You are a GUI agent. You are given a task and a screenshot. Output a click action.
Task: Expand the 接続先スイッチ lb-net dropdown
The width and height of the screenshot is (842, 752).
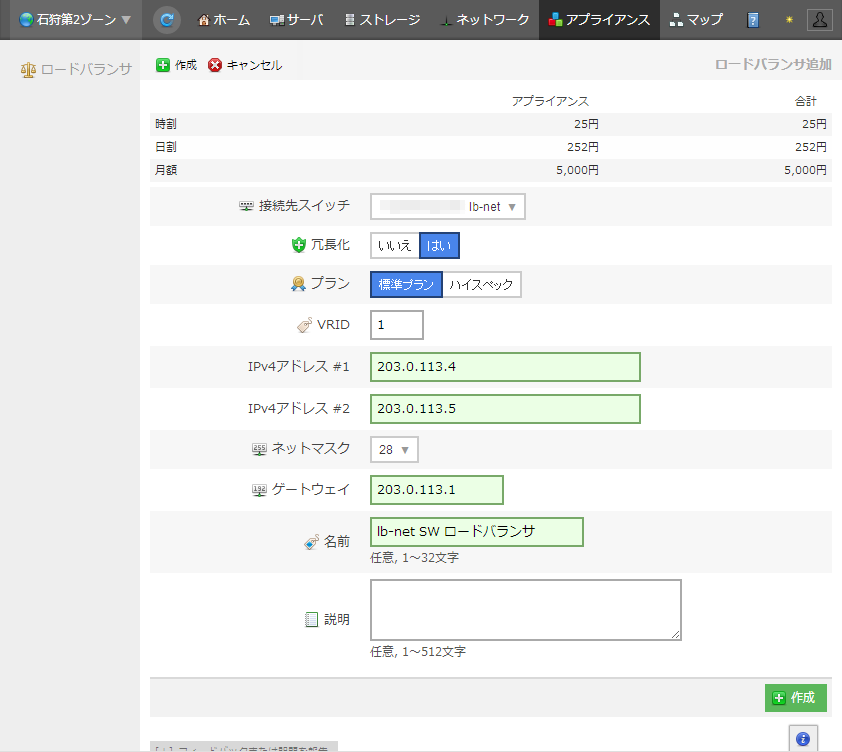coord(448,206)
